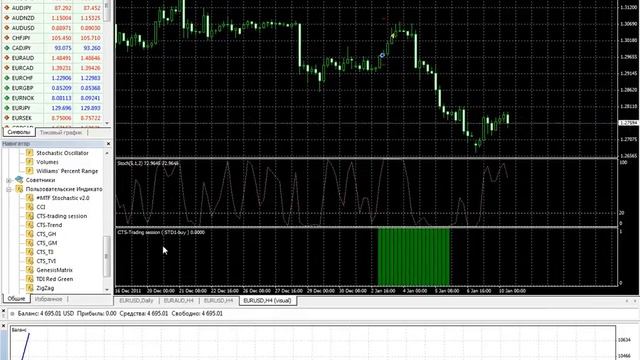Viewport: 640px width, 360px height.
Task: Click the status icon beside Баланс text
Action: pyautogui.click(x=12, y=314)
